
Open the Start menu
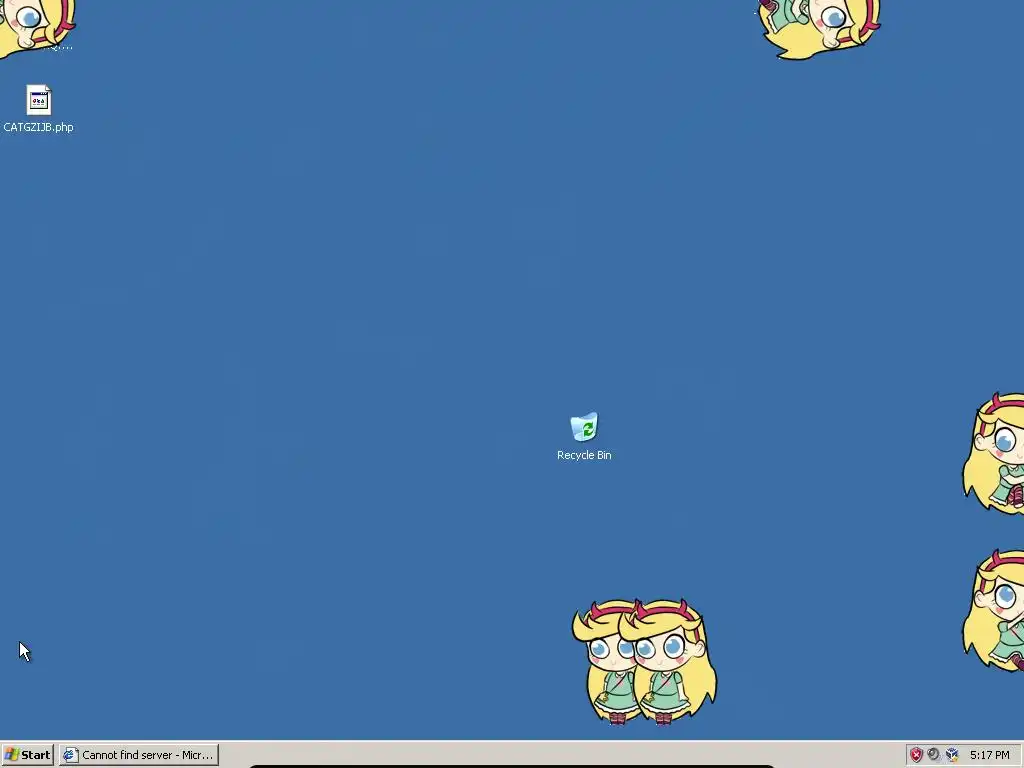point(27,755)
